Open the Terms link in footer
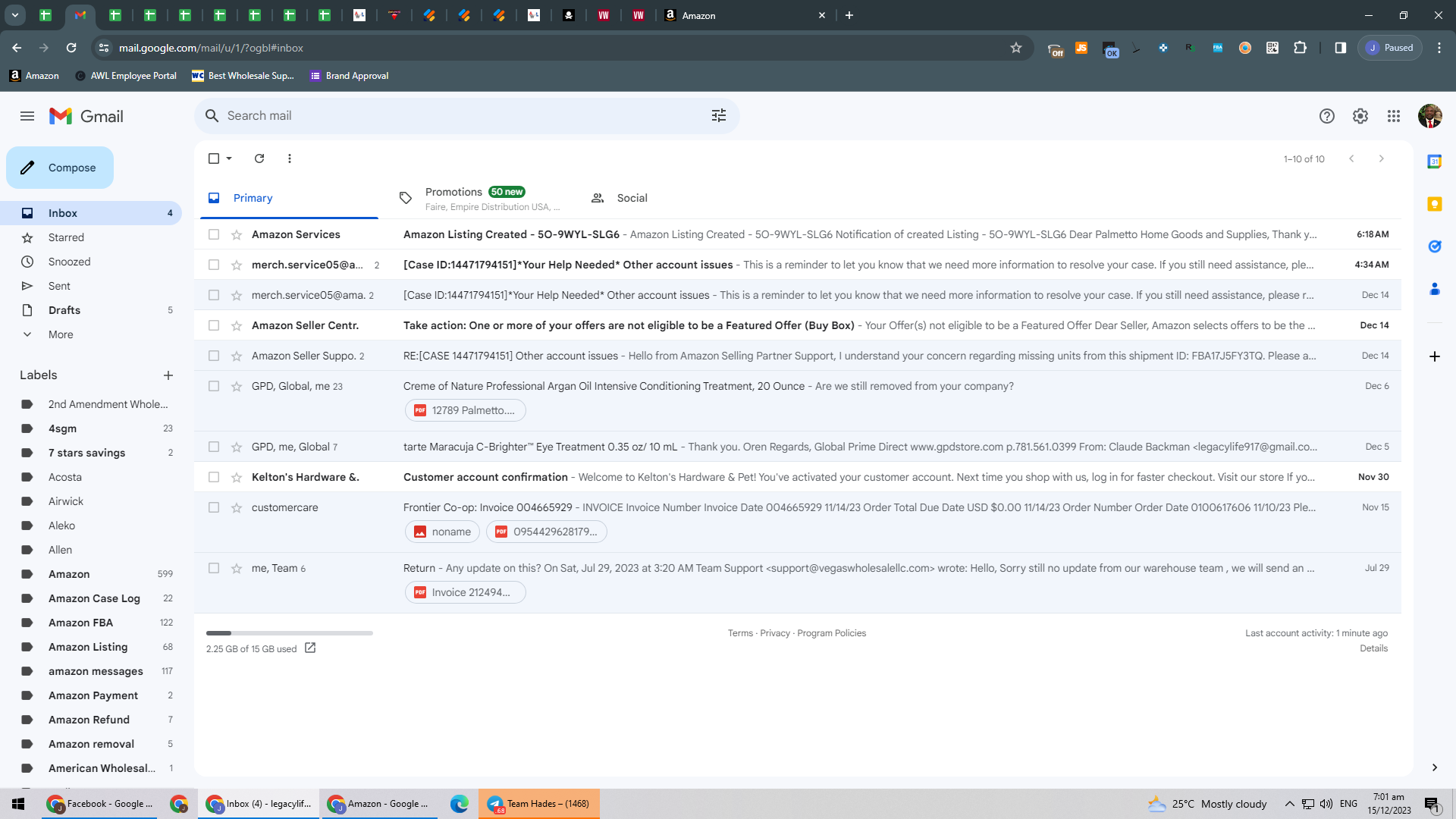Image resolution: width=1456 pixels, height=819 pixels. [x=740, y=633]
